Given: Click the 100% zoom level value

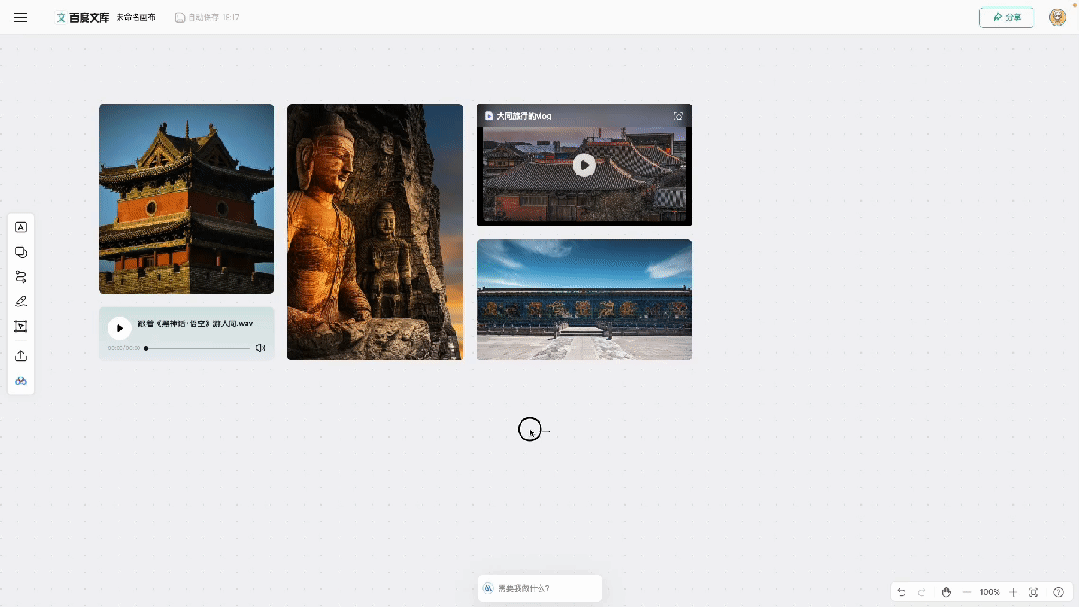Looking at the screenshot, I should pos(990,592).
